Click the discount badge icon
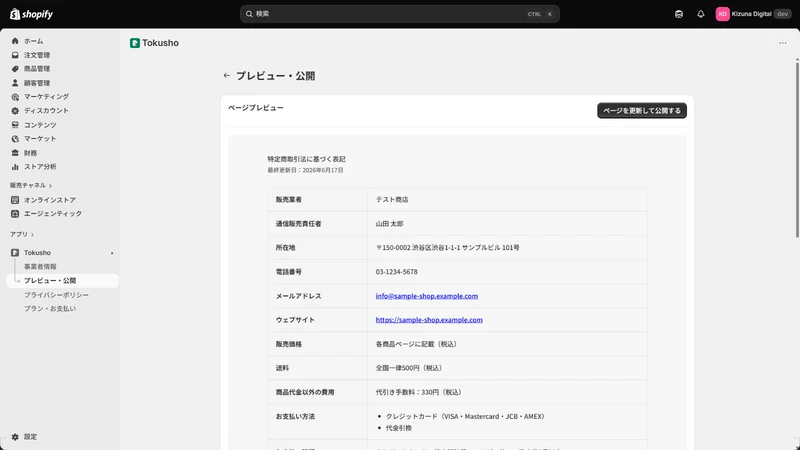The width and height of the screenshot is (800, 450). (x=15, y=110)
